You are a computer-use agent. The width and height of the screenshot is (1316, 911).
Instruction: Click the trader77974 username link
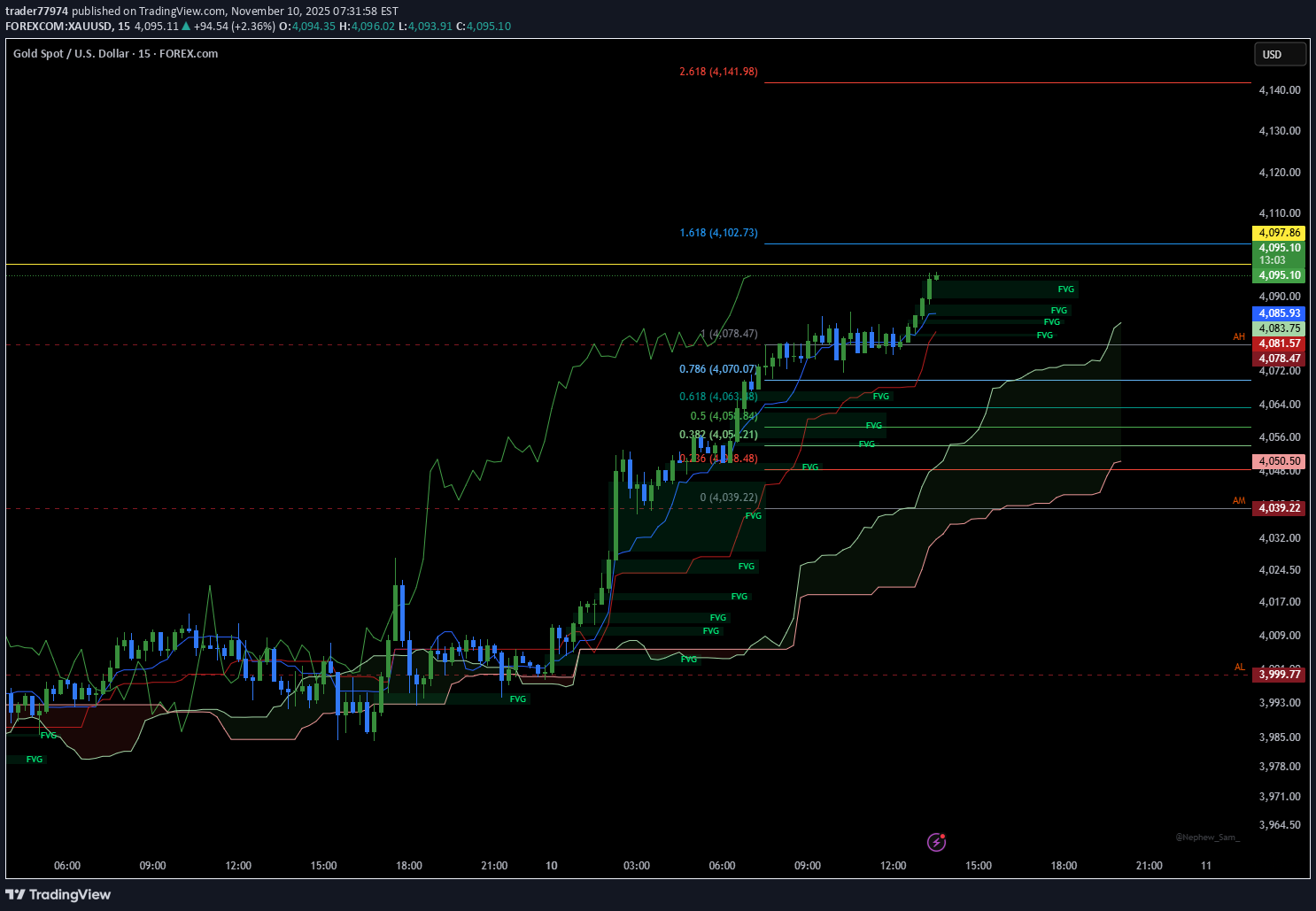pos(36,12)
